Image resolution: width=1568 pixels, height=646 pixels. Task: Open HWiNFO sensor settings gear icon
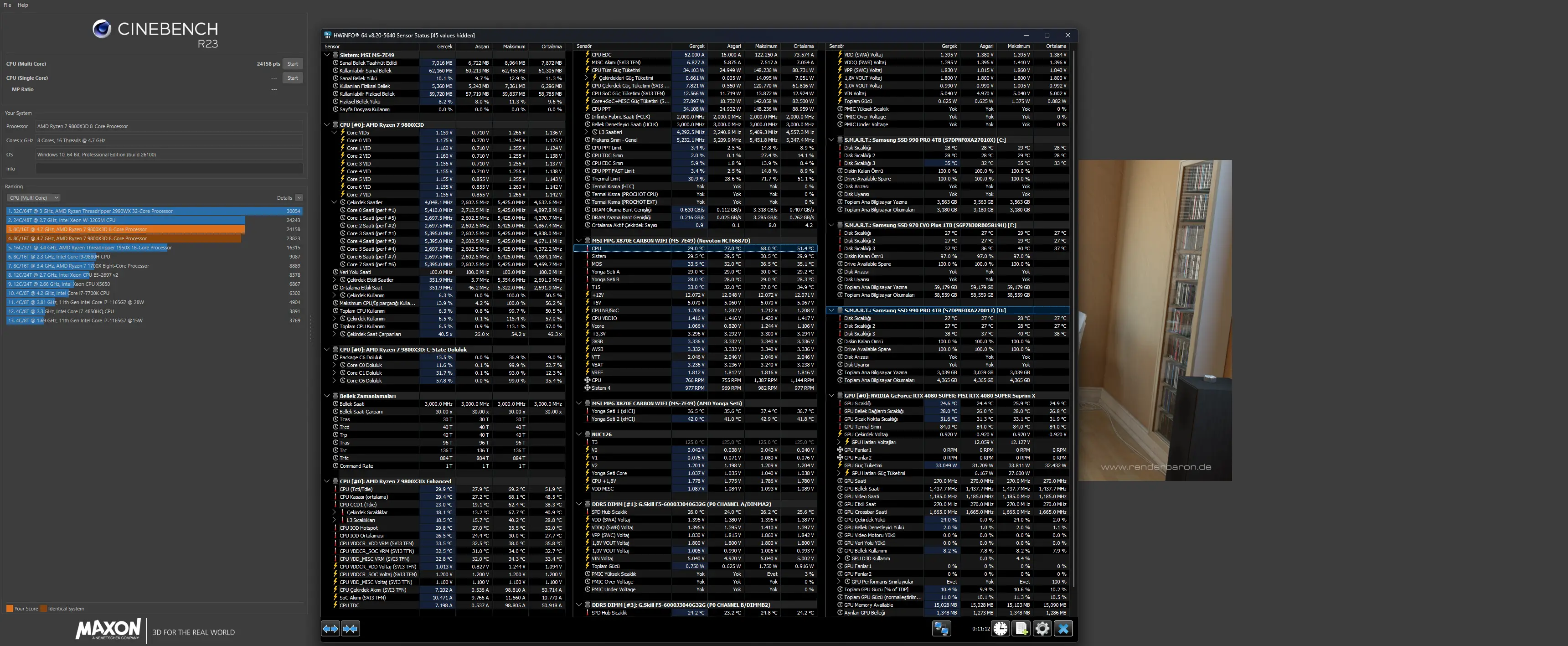(1042, 628)
